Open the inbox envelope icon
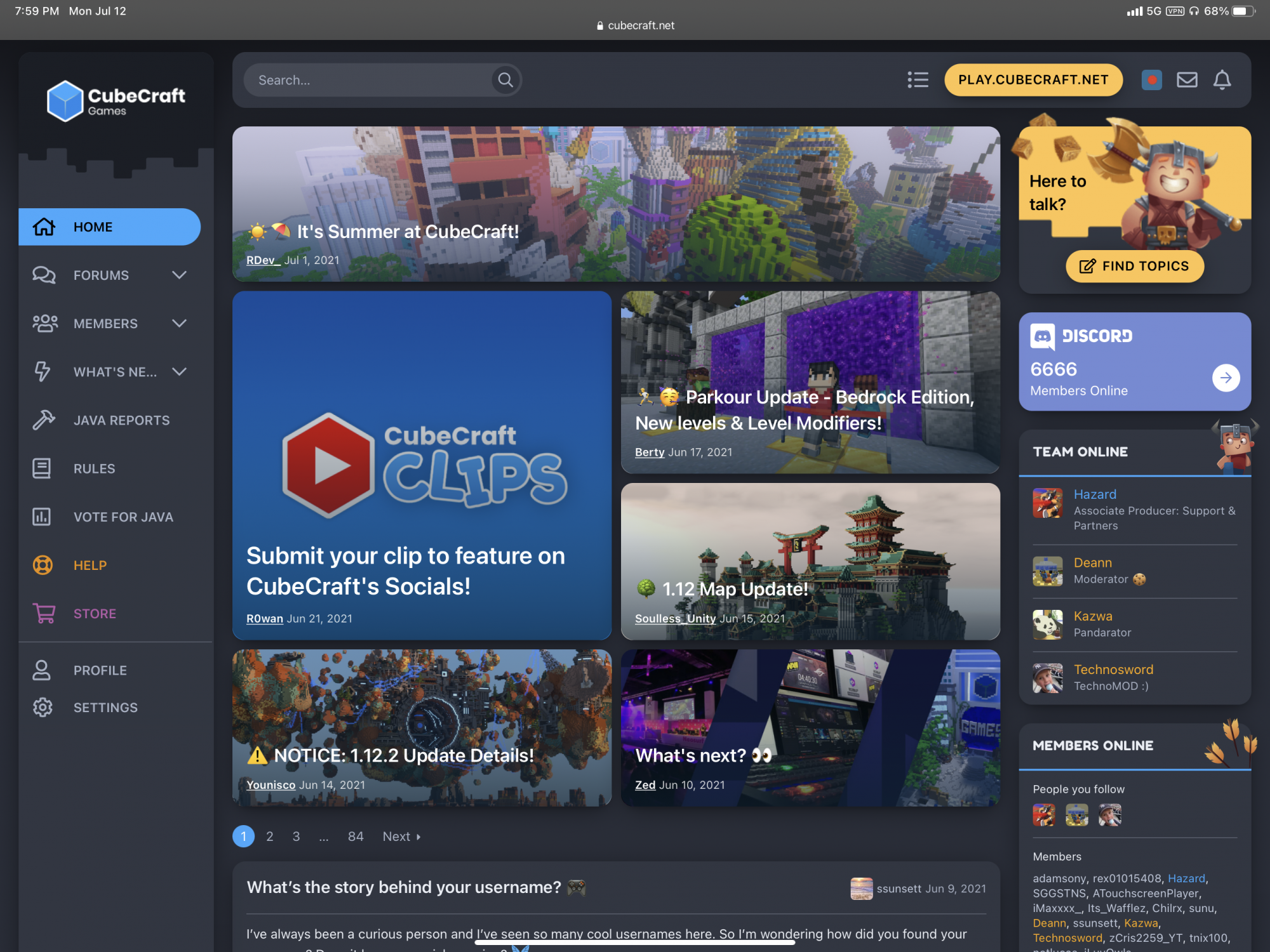This screenshot has width=1270, height=952. click(x=1187, y=80)
